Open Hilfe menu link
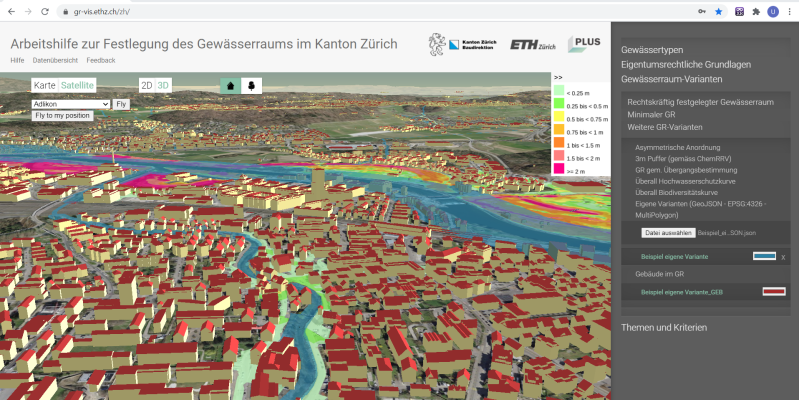800x400 pixels. click(17, 61)
